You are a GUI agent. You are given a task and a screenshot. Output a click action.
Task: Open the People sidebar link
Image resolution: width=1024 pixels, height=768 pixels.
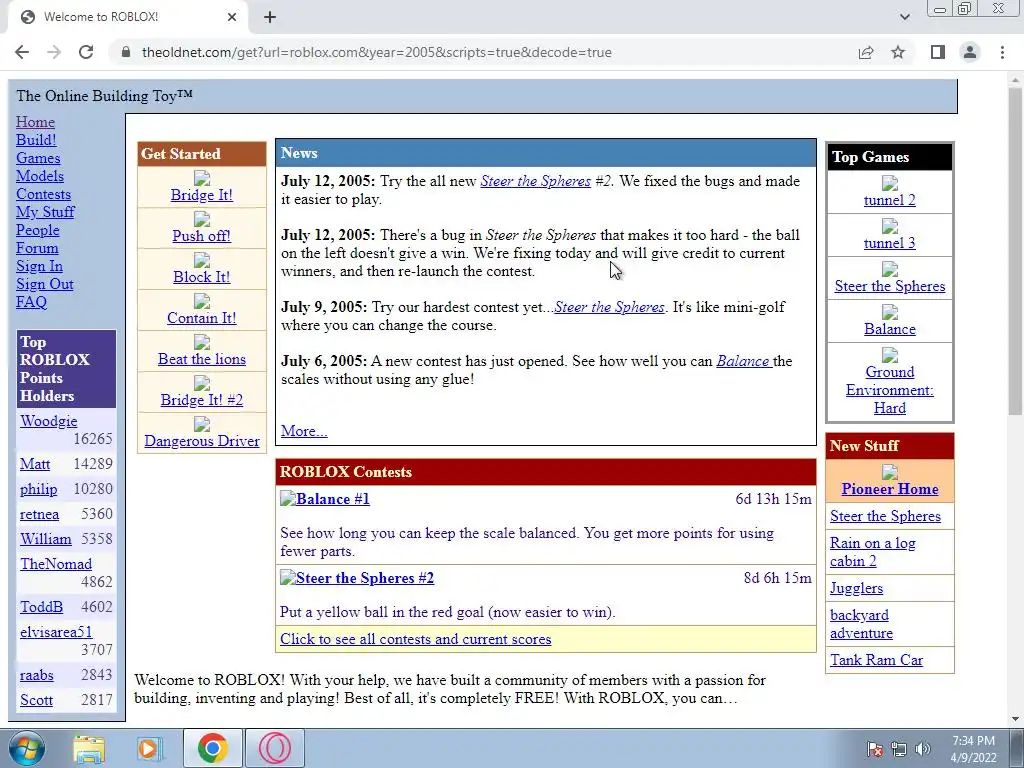tap(37, 230)
